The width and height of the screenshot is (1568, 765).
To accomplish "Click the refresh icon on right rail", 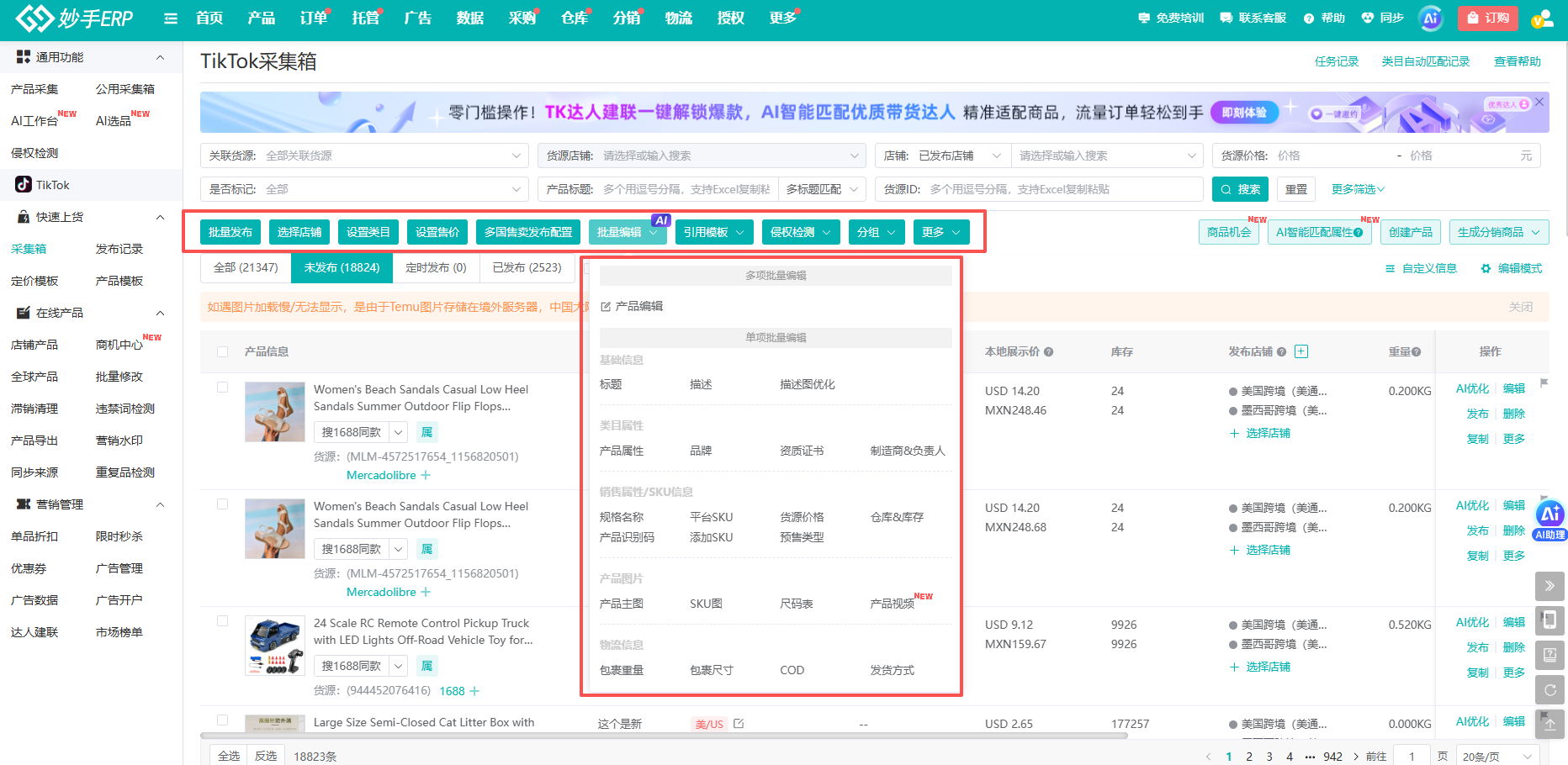I will pos(1549,690).
